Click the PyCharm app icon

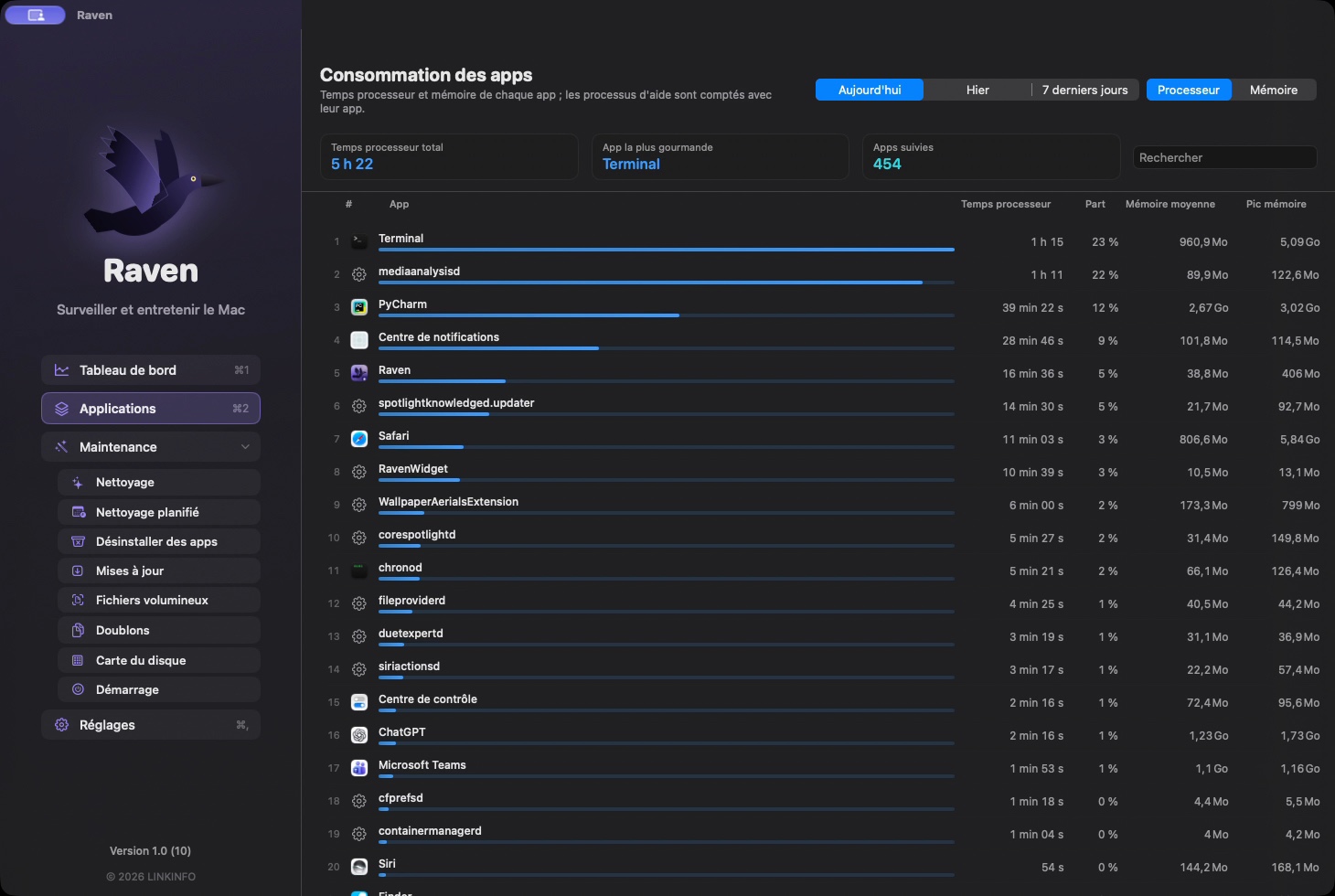(359, 307)
